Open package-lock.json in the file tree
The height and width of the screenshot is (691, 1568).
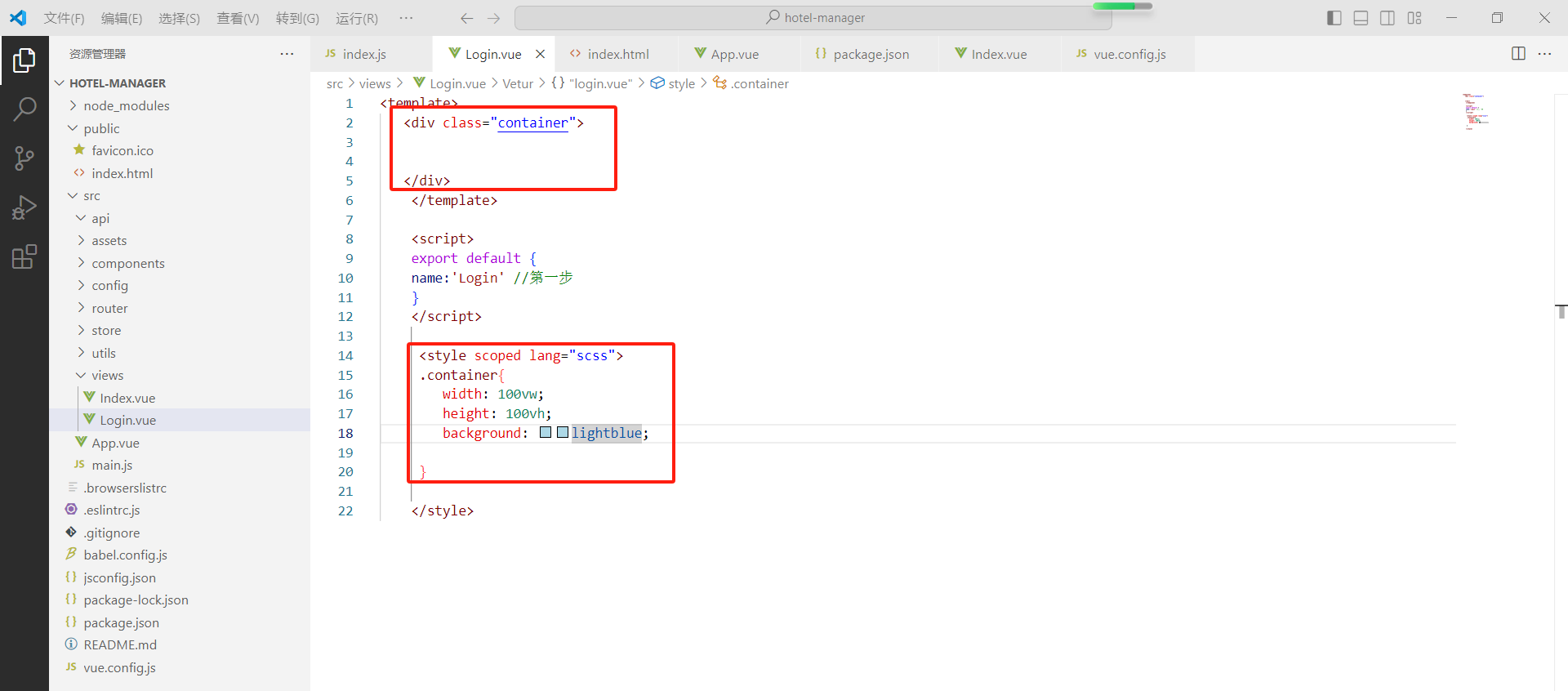coord(180,600)
